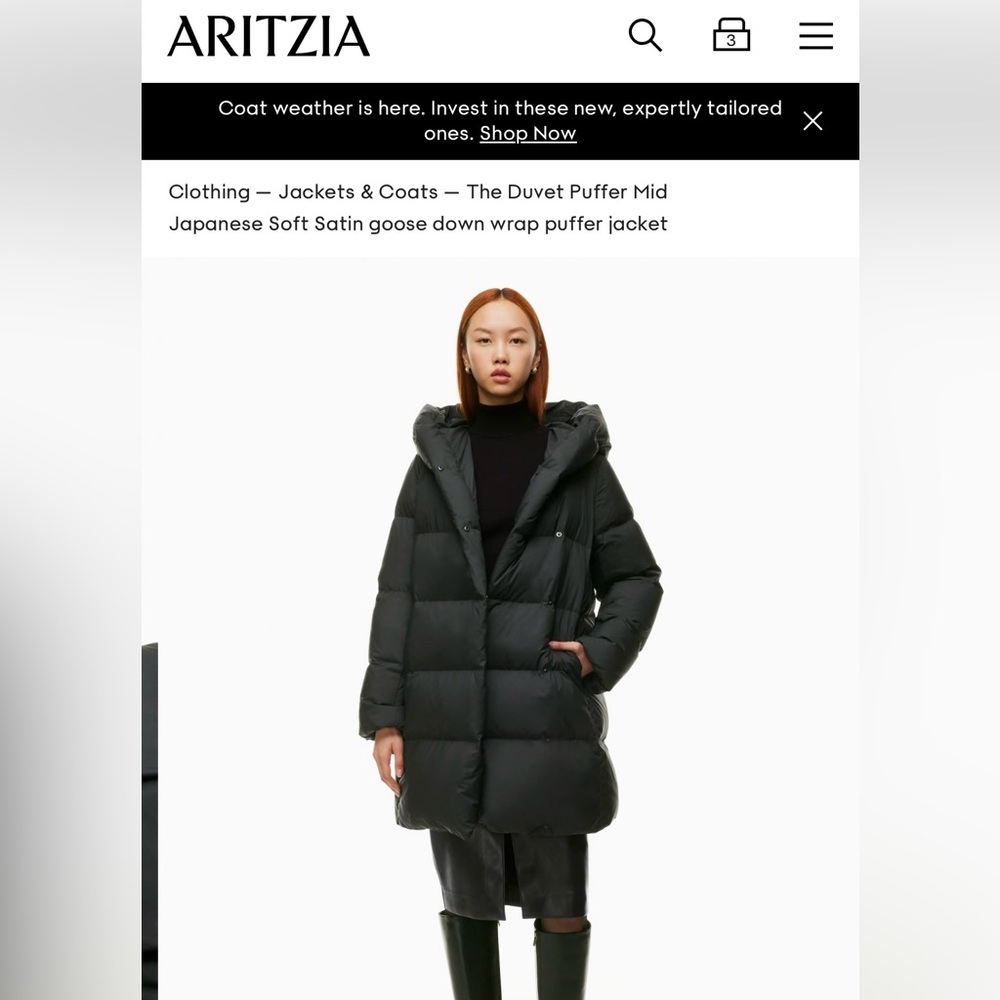Click the ARITZIA logo
The width and height of the screenshot is (1000, 1000).
click(268, 36)
